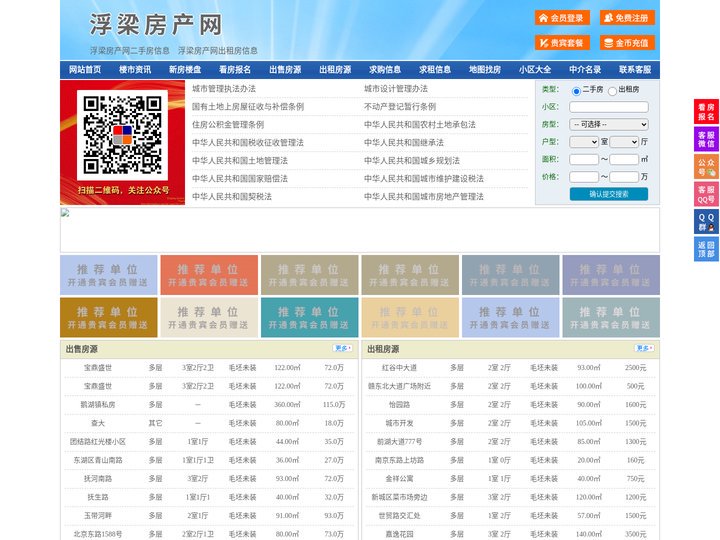The width and height of the screenshot is (720, 540).
Task: Click 浮梁房产网出租房信息 tagline
Action: [218, 51]
